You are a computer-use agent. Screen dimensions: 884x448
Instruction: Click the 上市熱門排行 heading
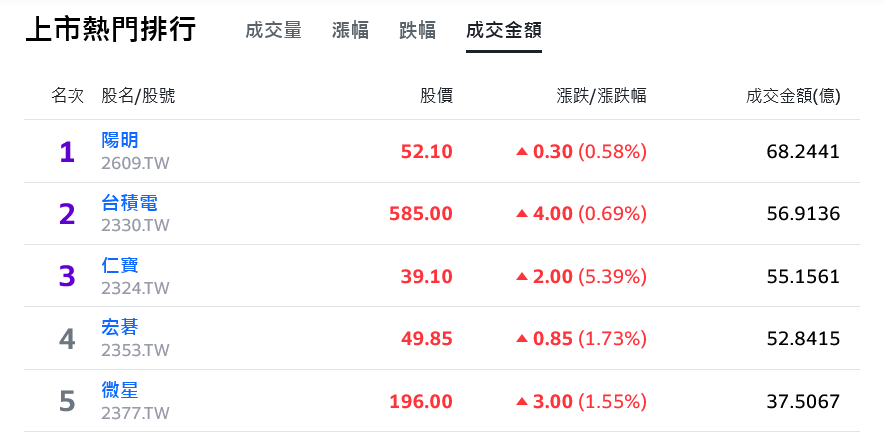[110, 29]
